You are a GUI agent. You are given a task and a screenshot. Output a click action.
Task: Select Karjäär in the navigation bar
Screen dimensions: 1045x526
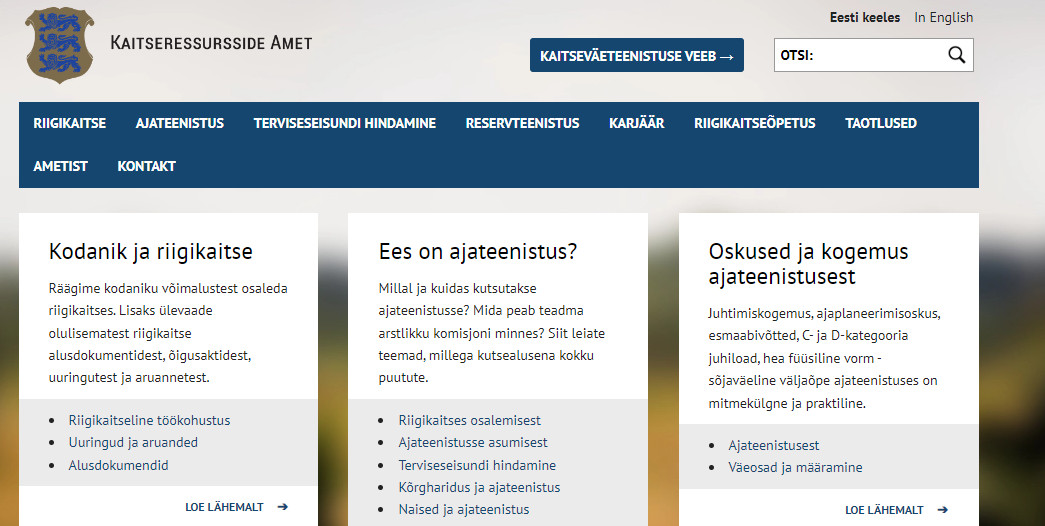(x=636, y=123)
